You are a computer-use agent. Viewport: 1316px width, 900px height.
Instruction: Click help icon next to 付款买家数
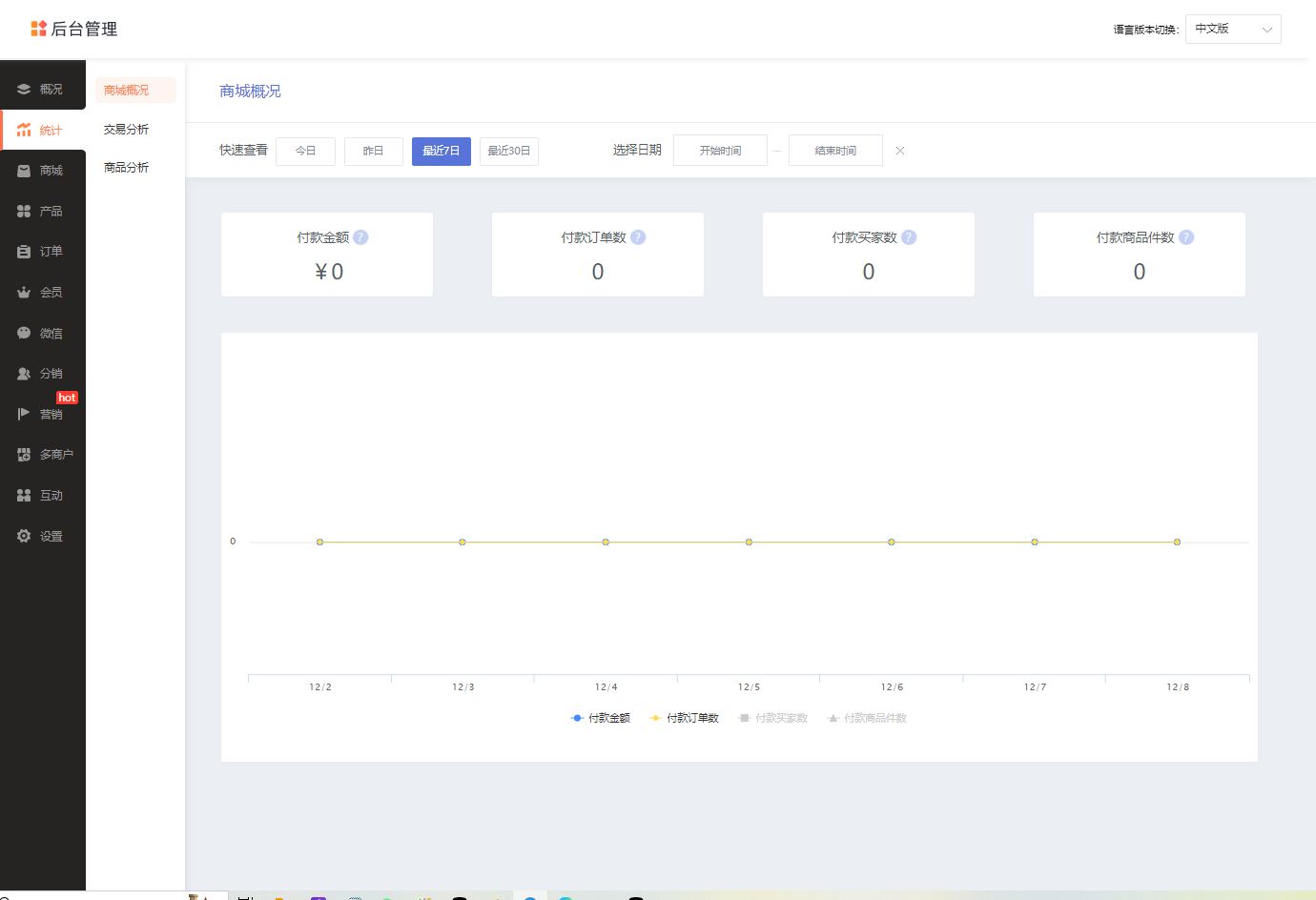[x=909, y=237]
